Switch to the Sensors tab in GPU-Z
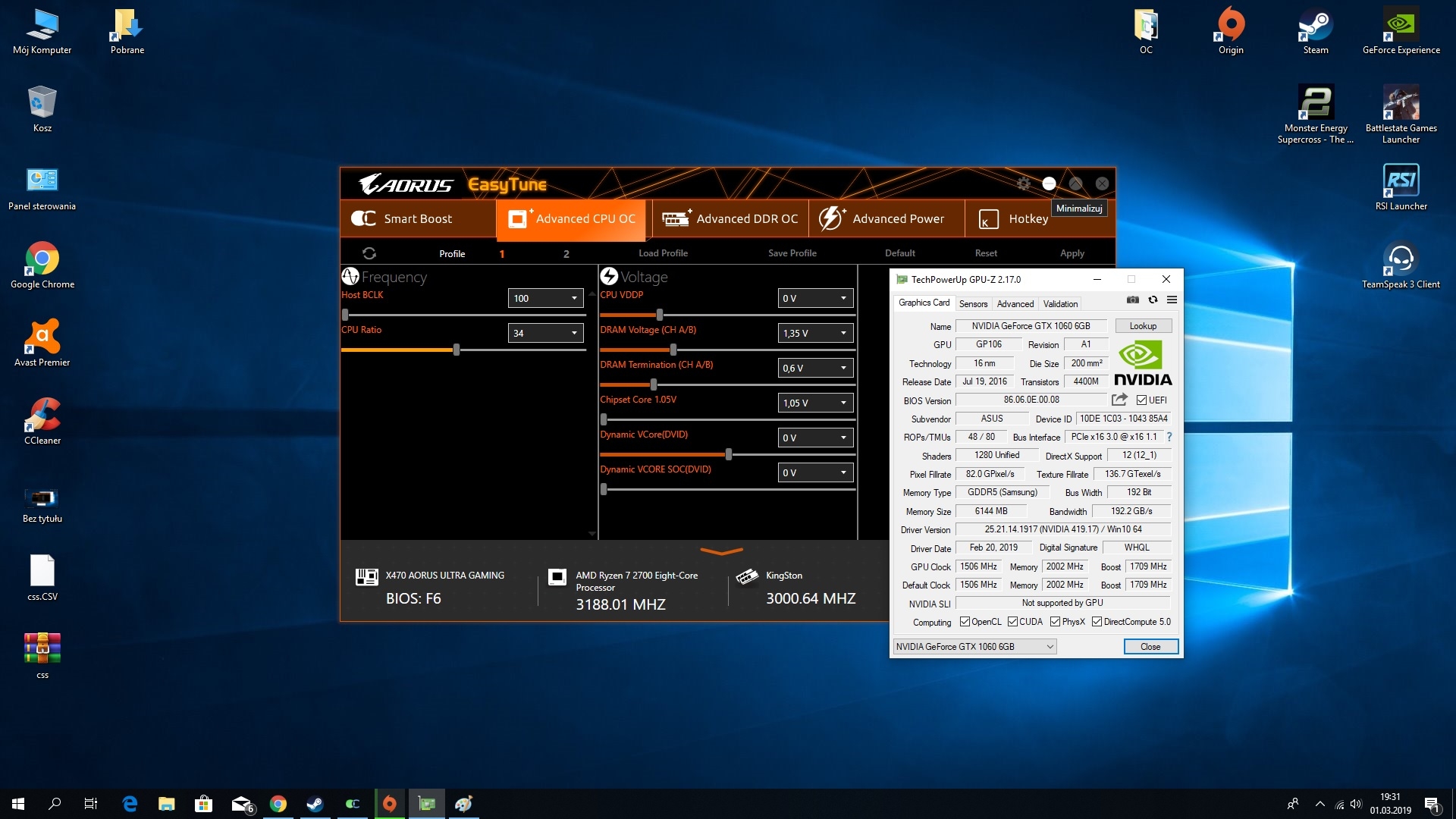1456x819 pixels. point(973,304)
